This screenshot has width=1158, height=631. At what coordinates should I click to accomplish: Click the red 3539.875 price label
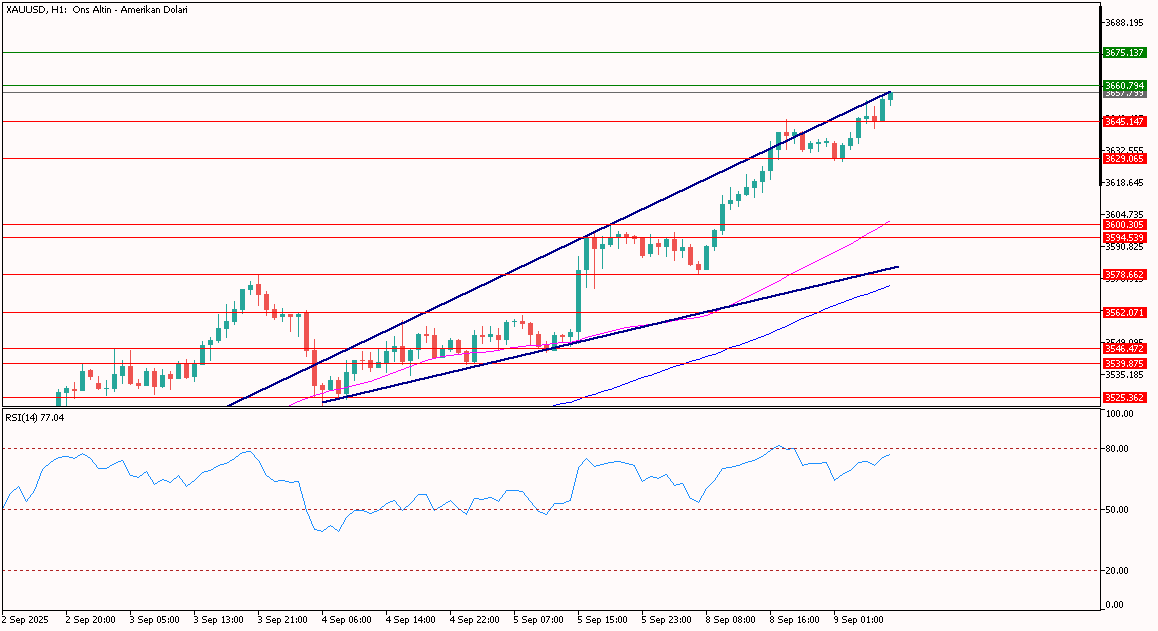tap(1124, 364)
